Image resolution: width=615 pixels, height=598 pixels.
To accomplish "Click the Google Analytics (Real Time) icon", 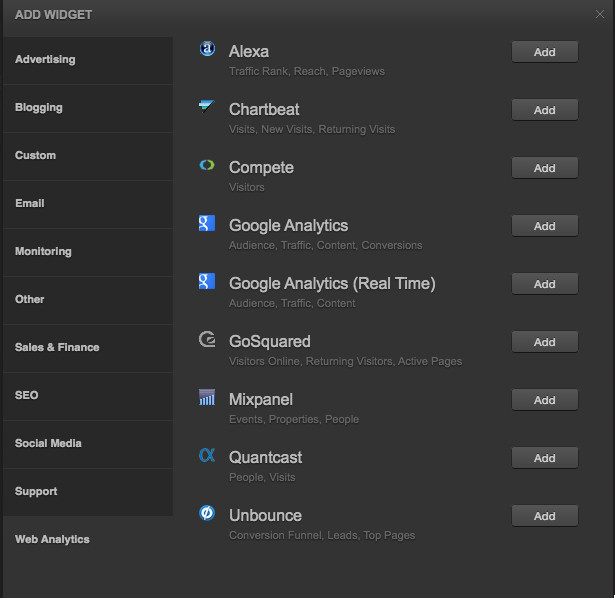I will [x=207, y=281].
